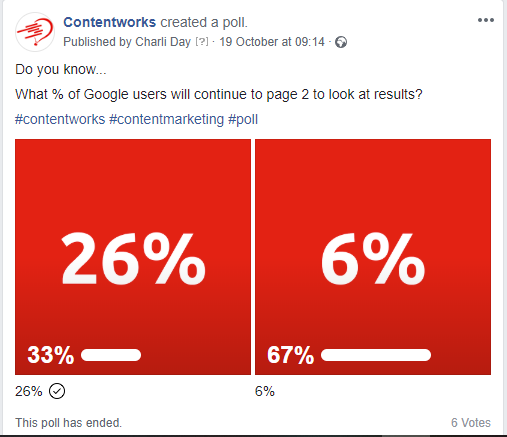Viewport: 507px width, 437px height.
Task: Click the public globe audience icon
Action: coord(341,42)
